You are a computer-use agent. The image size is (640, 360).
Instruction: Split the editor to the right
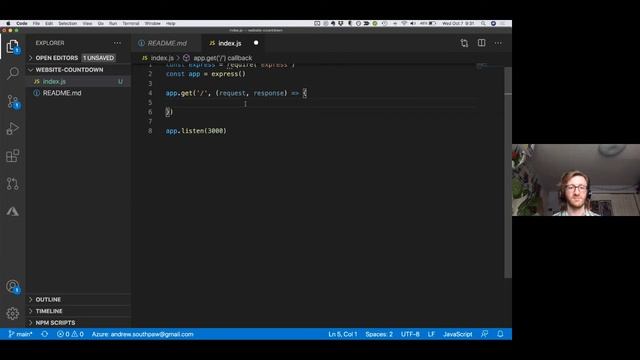coord(482,43)
